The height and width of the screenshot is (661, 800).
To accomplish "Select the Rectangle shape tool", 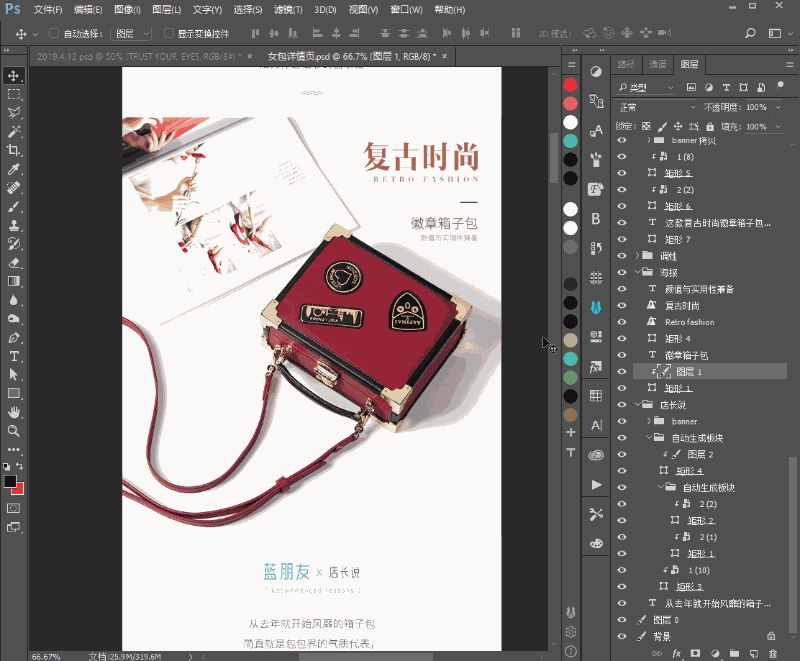I will point(13,393).
